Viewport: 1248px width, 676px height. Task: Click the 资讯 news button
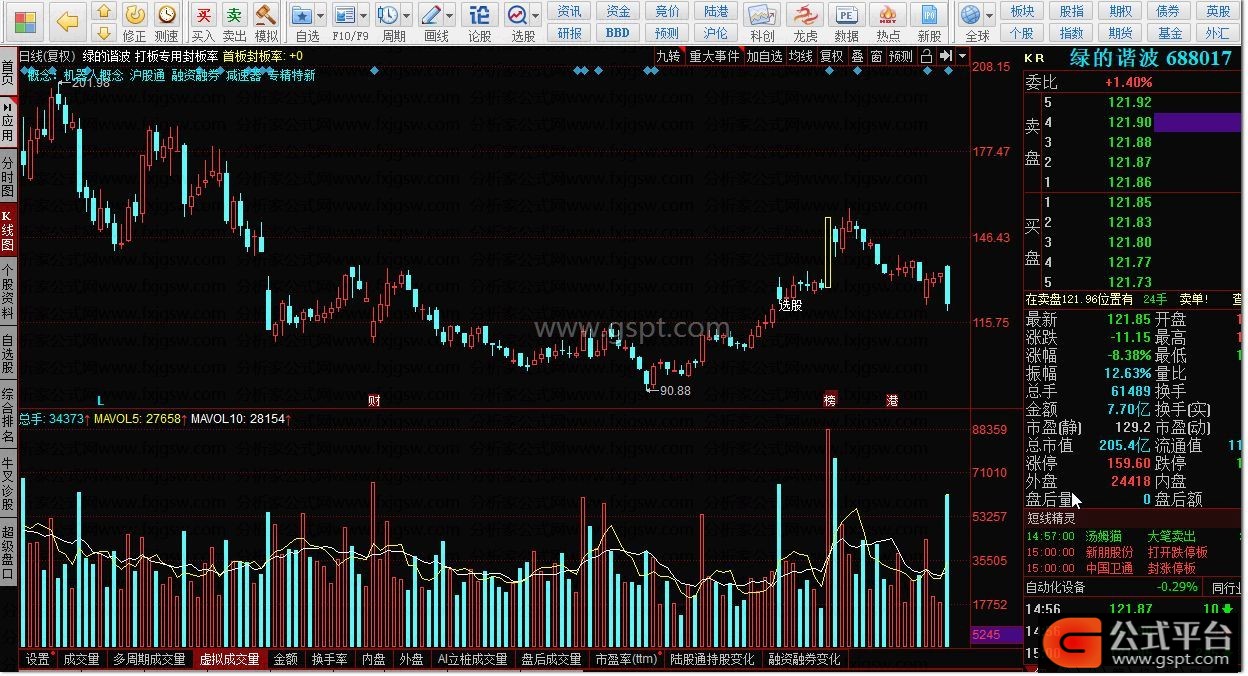(x=570, y=11)
